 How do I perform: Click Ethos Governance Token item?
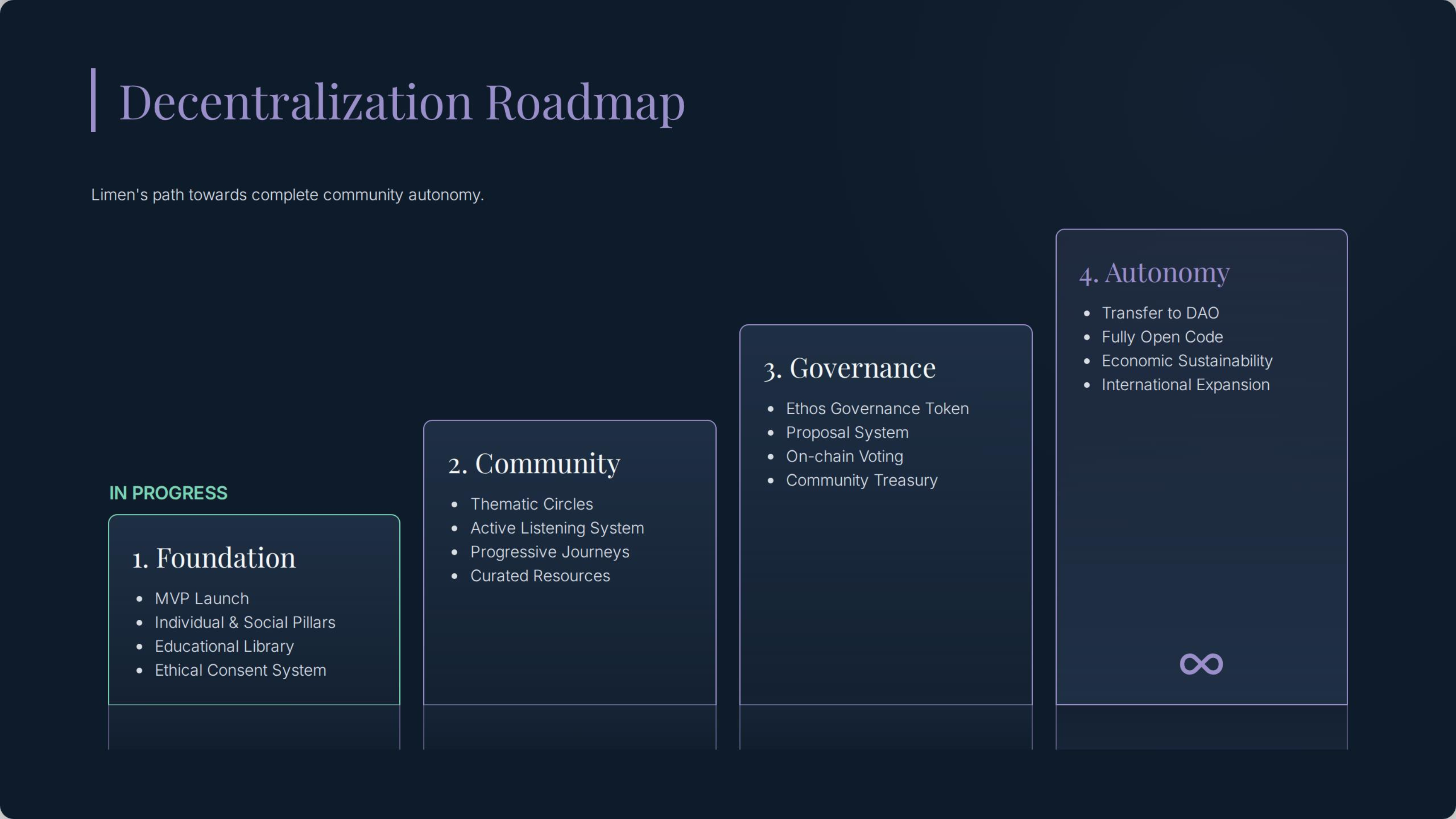(x=877, y=409)
